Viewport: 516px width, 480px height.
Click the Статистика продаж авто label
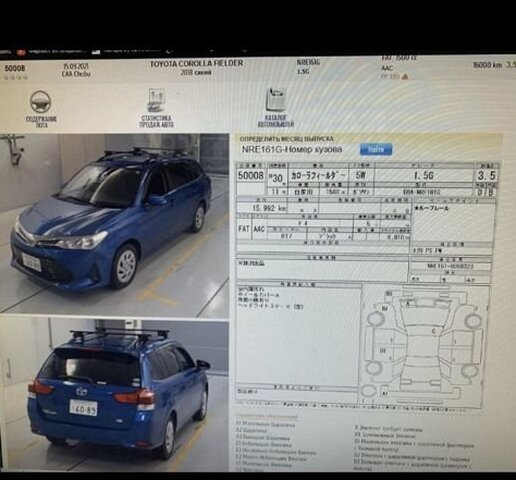[156, 121]
